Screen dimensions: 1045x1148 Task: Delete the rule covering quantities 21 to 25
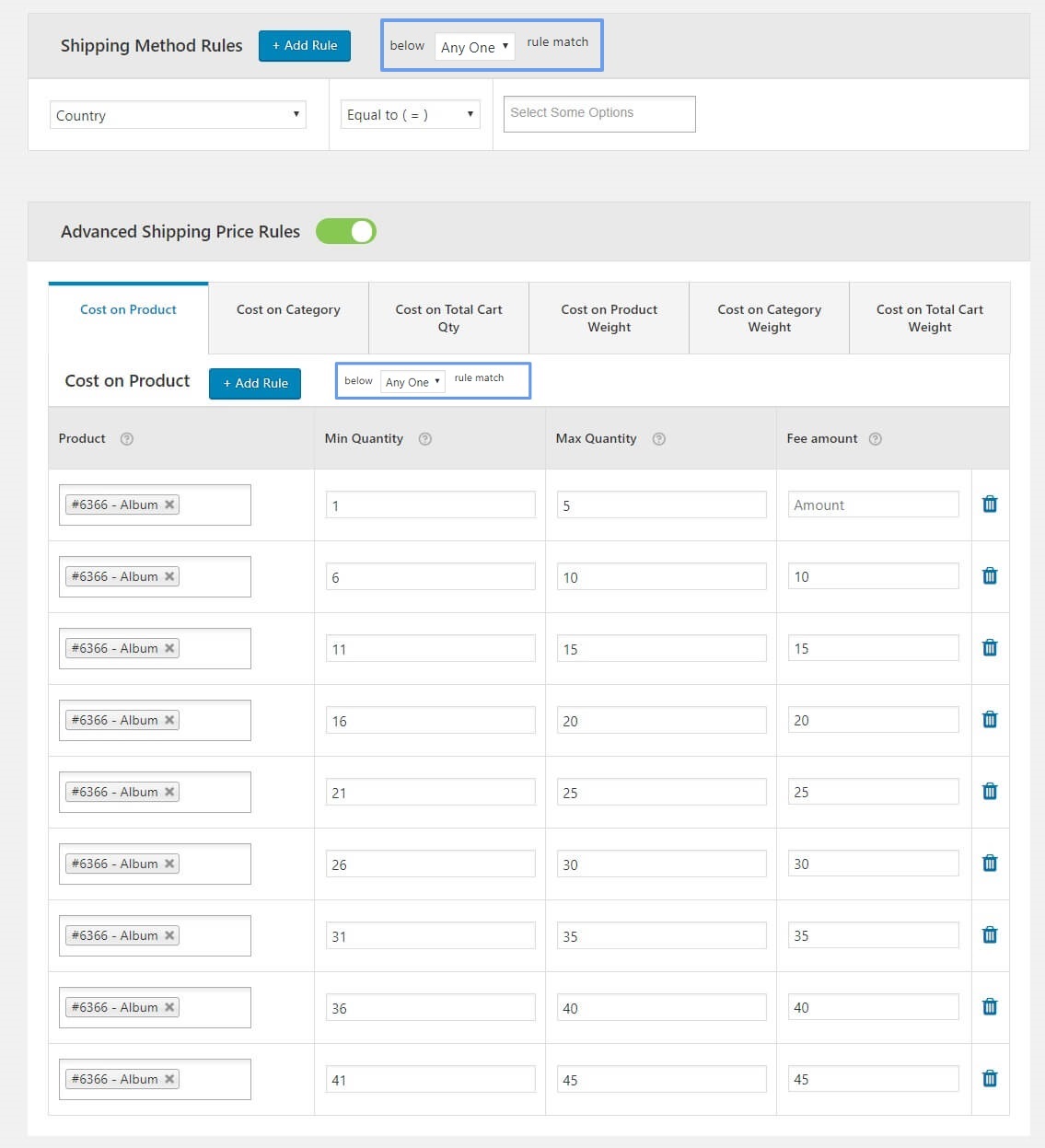(989, 791)
